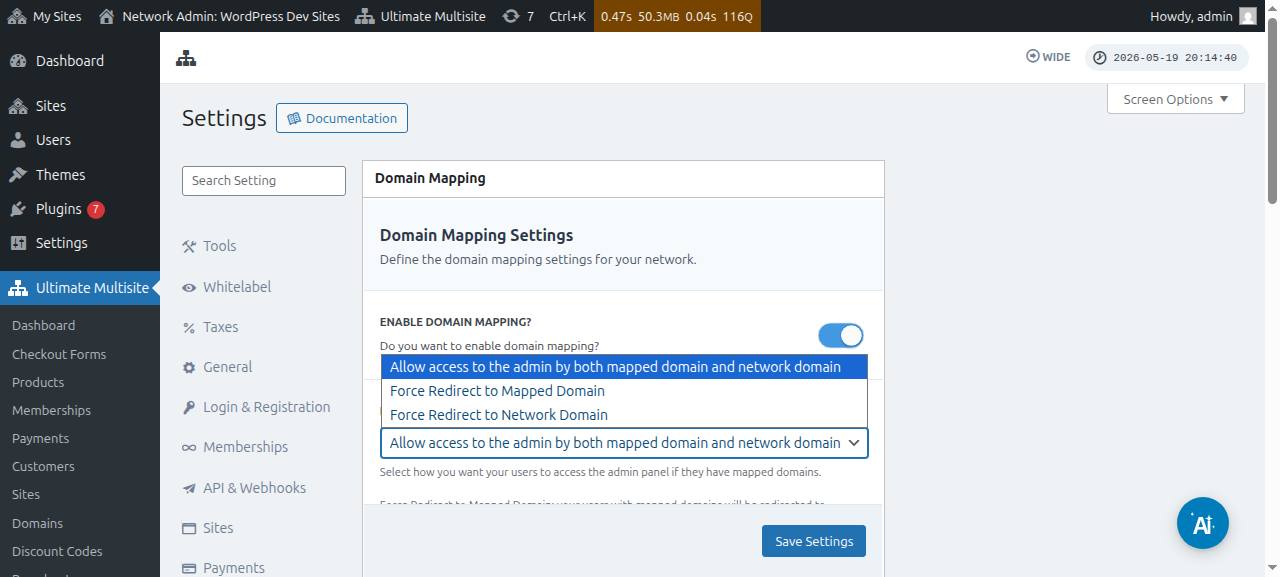Open Checkout Forms submenu item
This screenshot has width=1280, height=577.
[59, 354]
